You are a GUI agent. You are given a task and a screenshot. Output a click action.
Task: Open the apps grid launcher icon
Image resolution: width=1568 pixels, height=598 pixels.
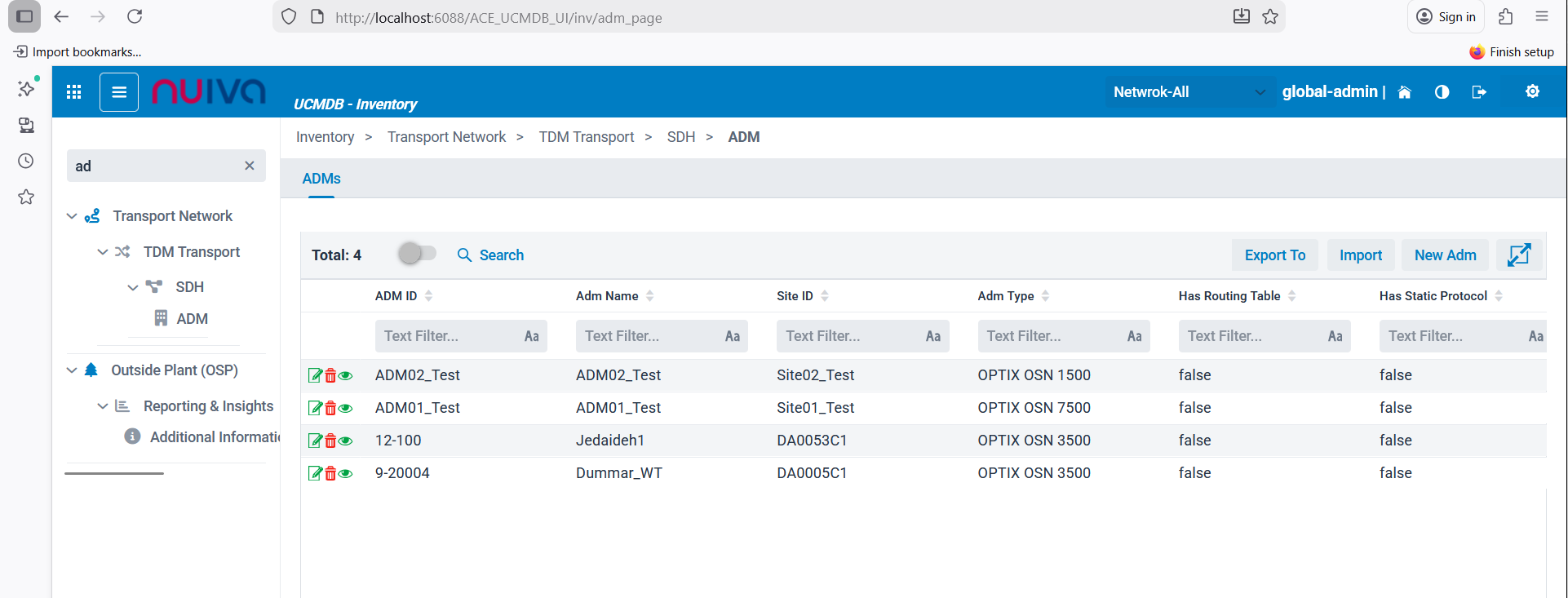(74, 92)
